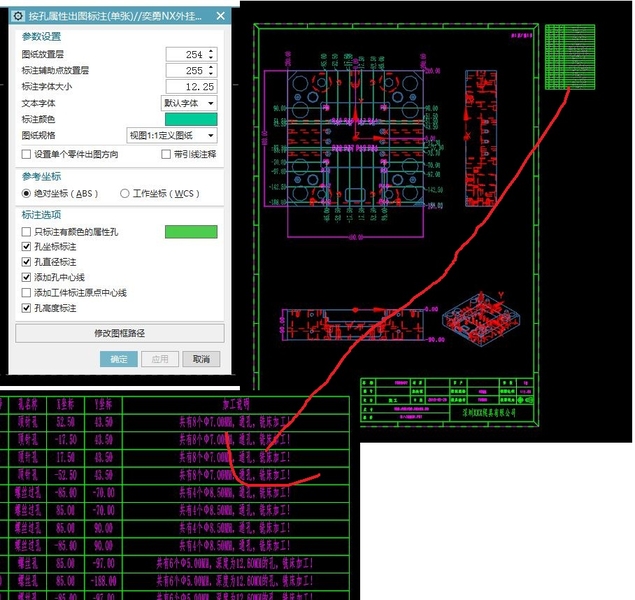Click the 参数设置 section header
Viewport: 635px width, 600px height.
point(41,37)
